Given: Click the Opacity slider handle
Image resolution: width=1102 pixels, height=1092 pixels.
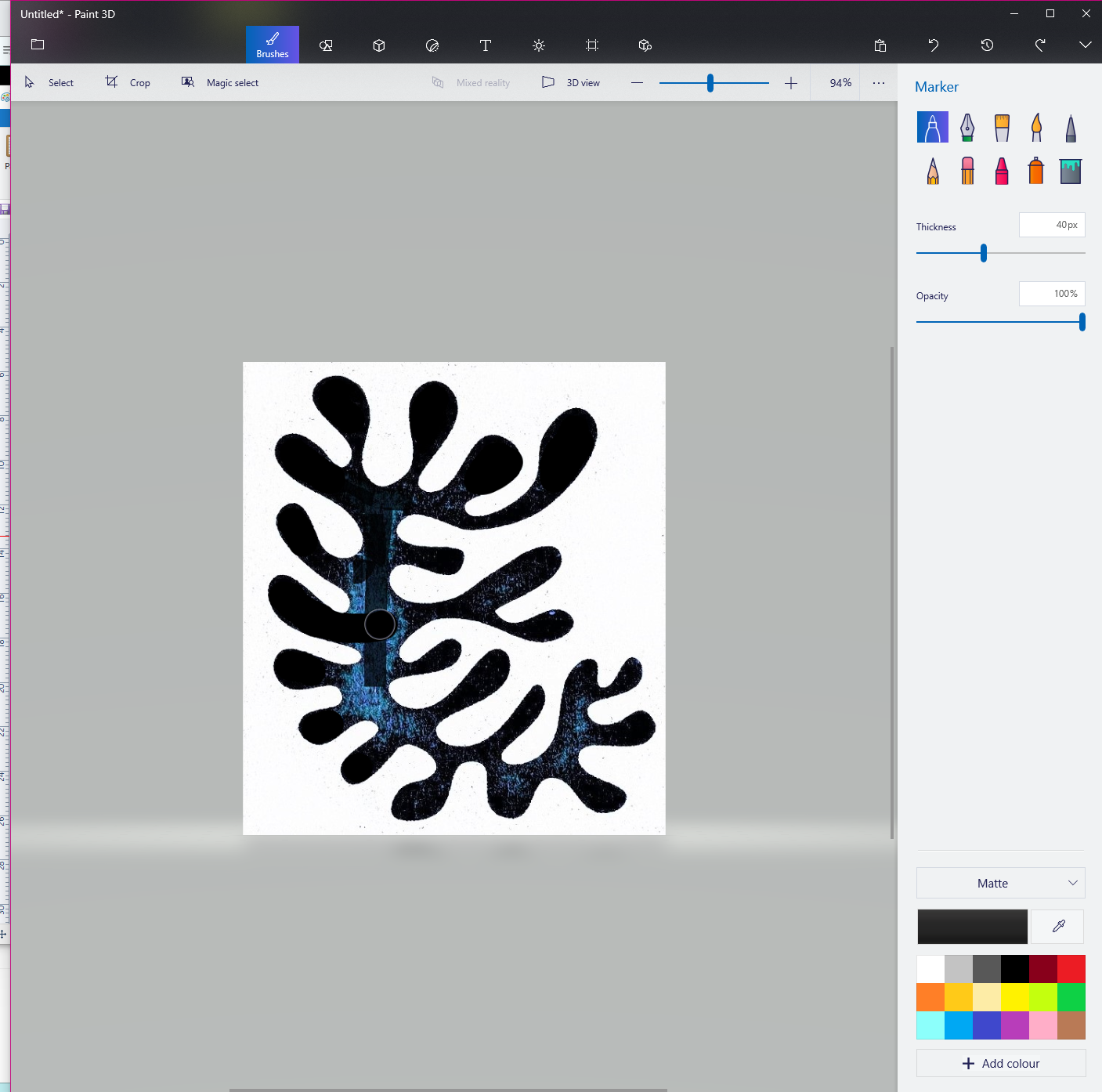Looking at the screenshot, I should point(1082,322).
